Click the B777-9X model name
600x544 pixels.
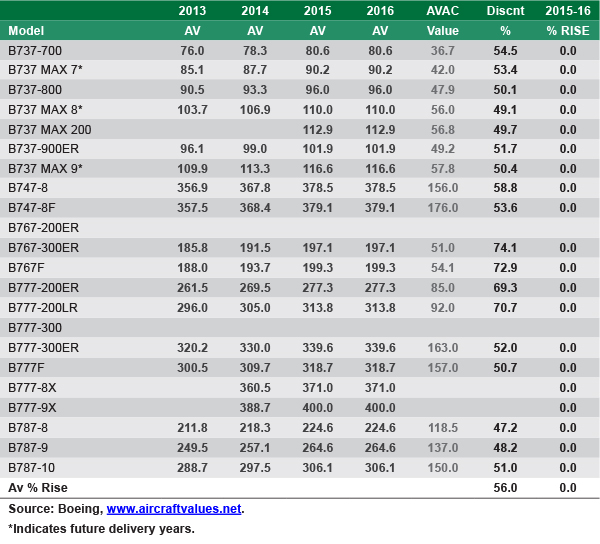pyautogui.click(x=35, y=408)
